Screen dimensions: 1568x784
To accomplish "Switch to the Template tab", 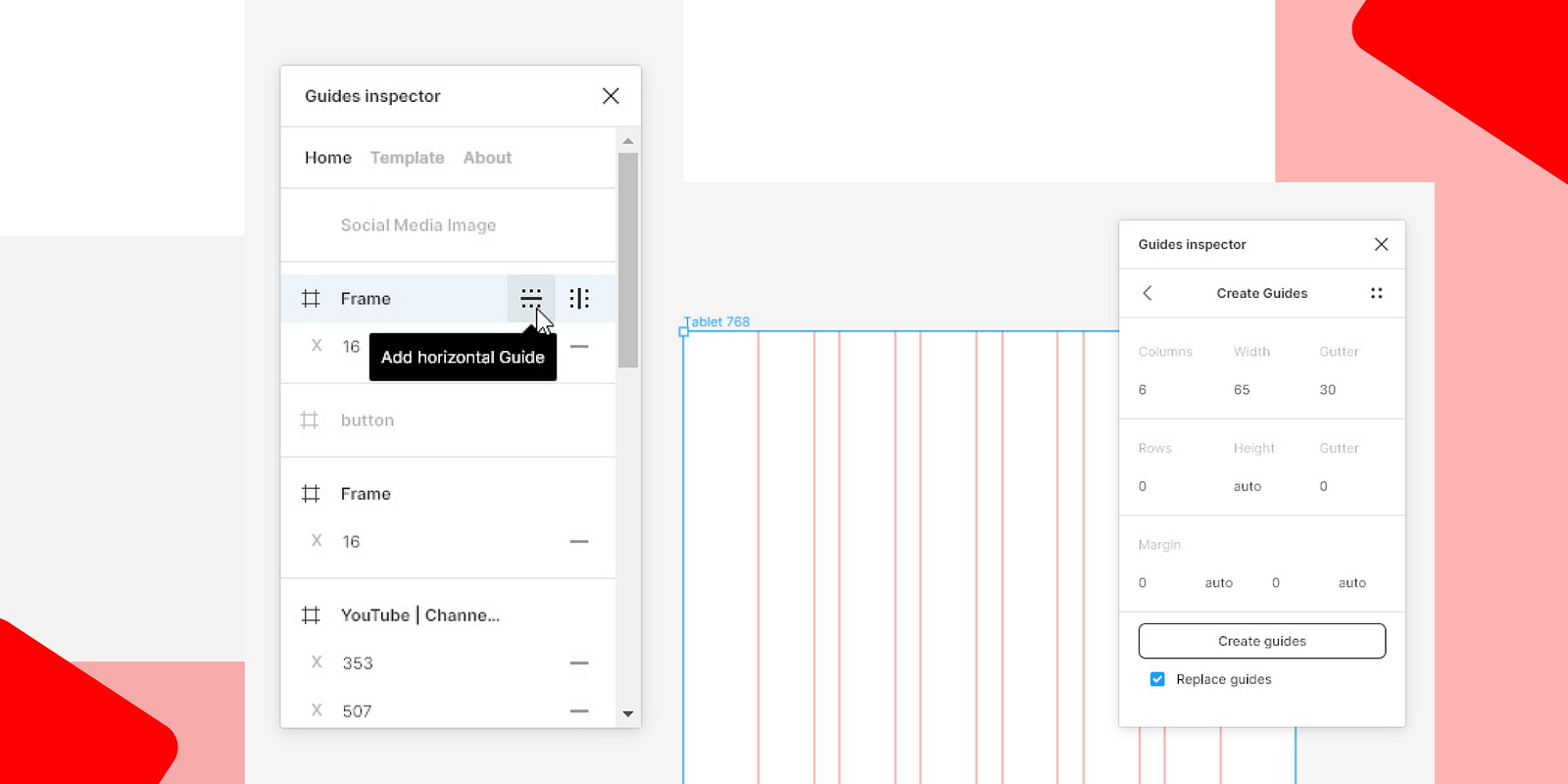I will coord(407,158).
